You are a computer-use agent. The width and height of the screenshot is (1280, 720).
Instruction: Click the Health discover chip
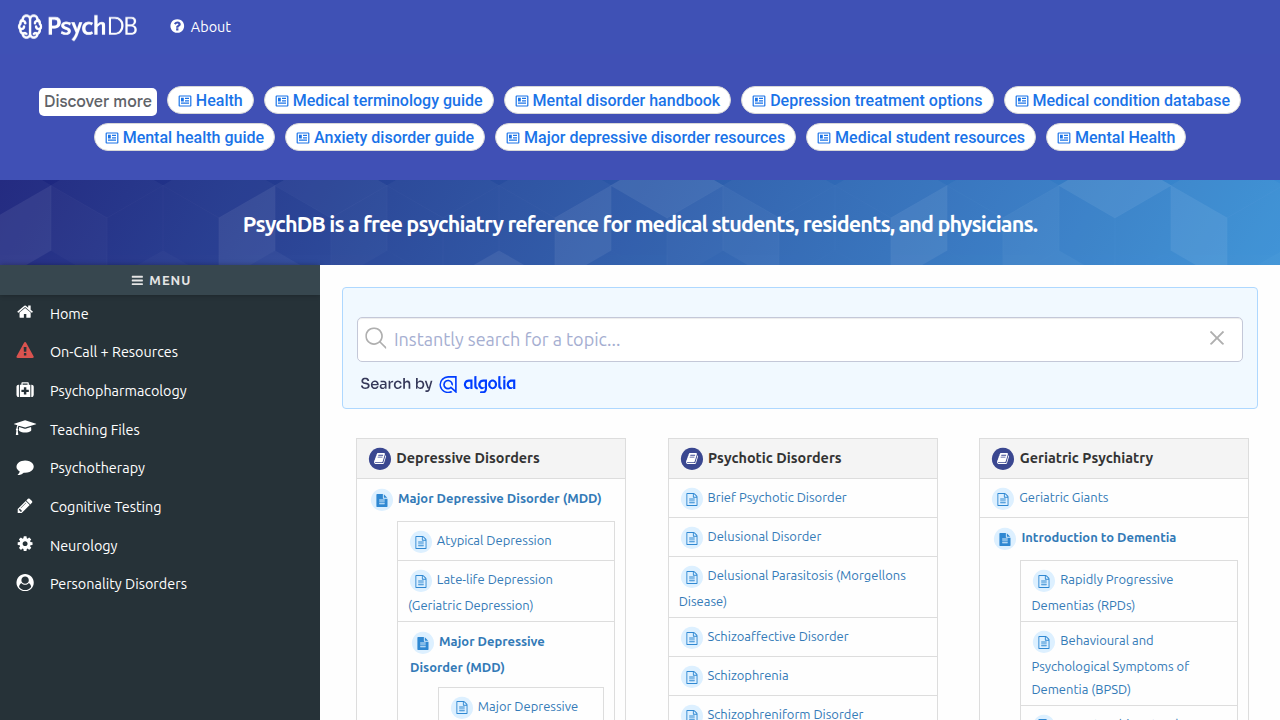tap(210, 100)
